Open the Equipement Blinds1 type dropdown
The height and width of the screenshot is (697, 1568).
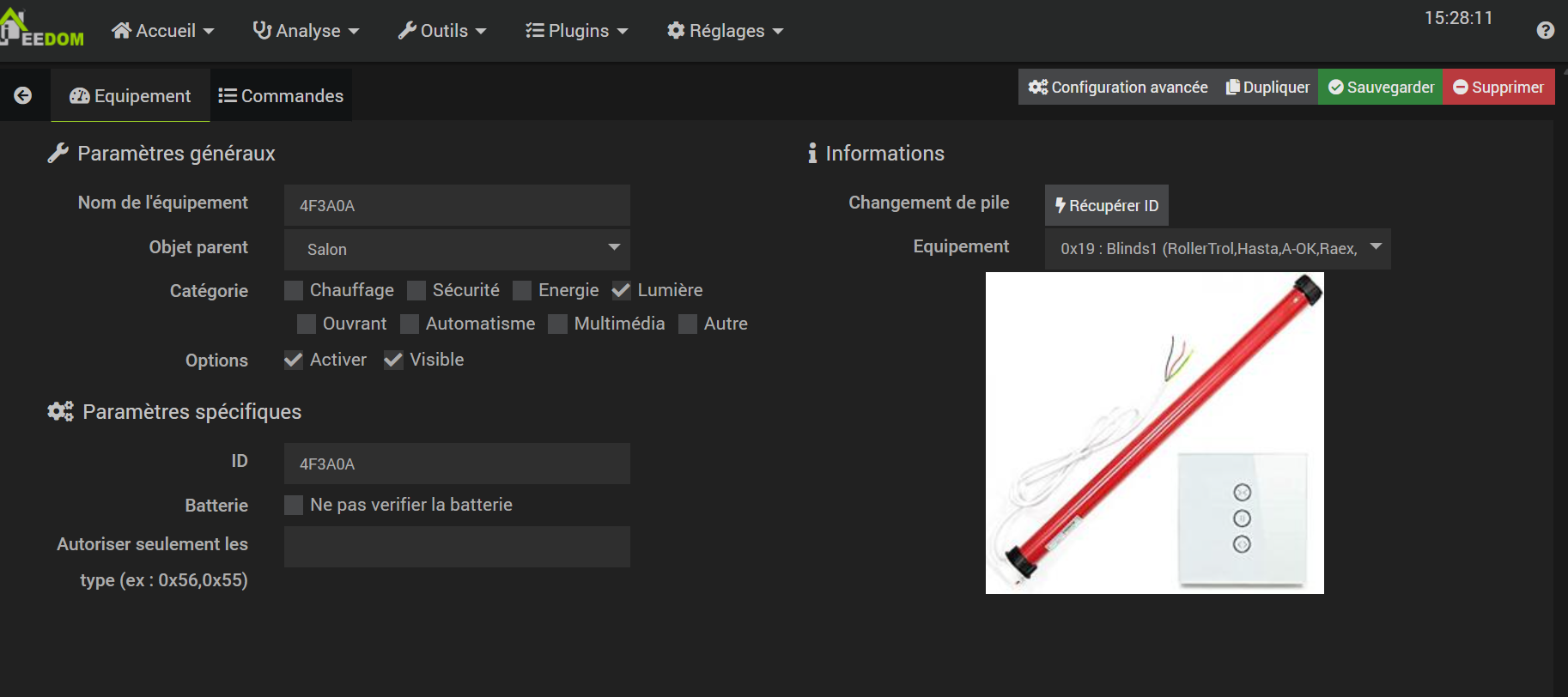[1218, 249]
